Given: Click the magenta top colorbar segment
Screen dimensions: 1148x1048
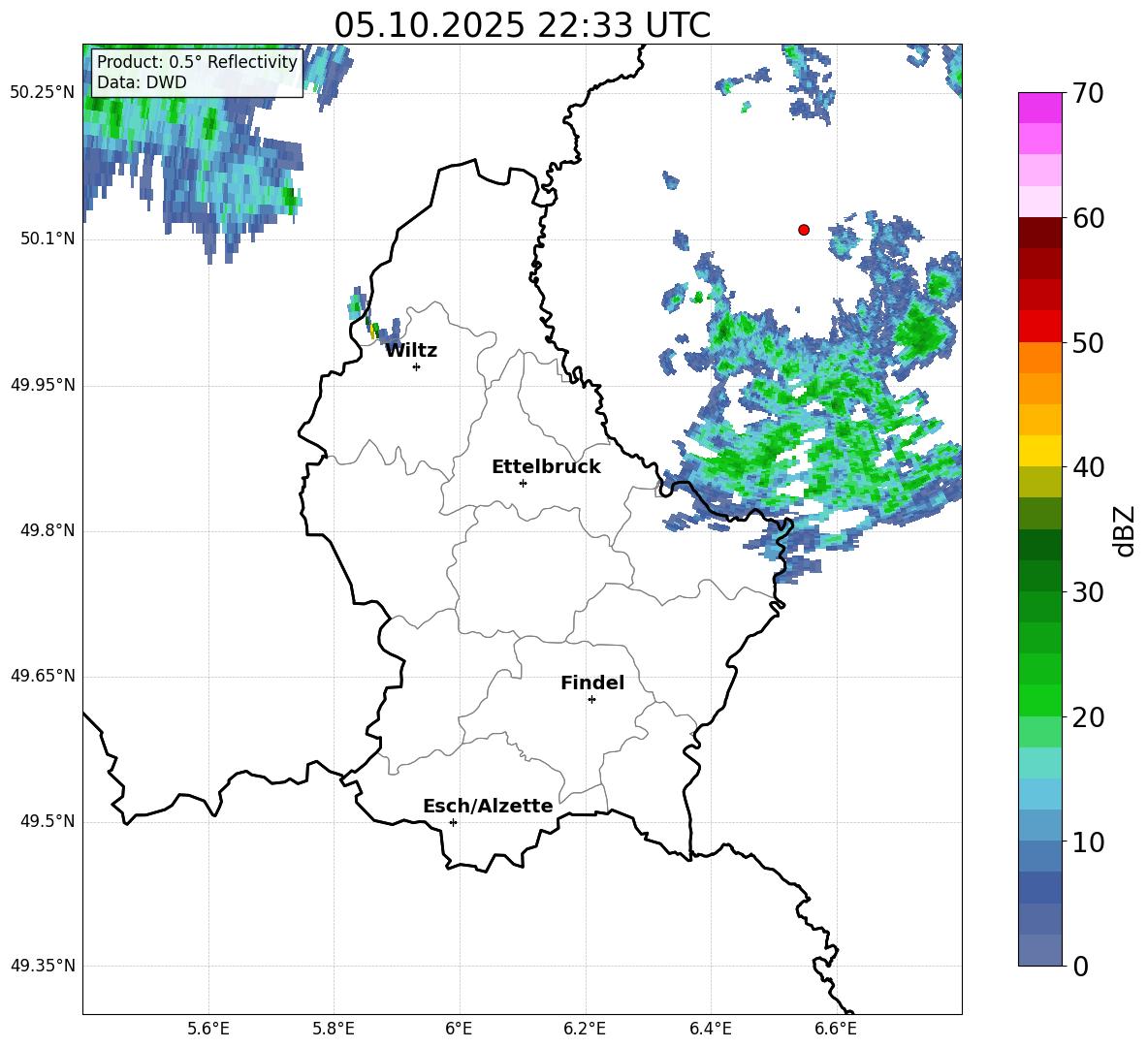Looking at the screenshot, I should coord(1039,108).
